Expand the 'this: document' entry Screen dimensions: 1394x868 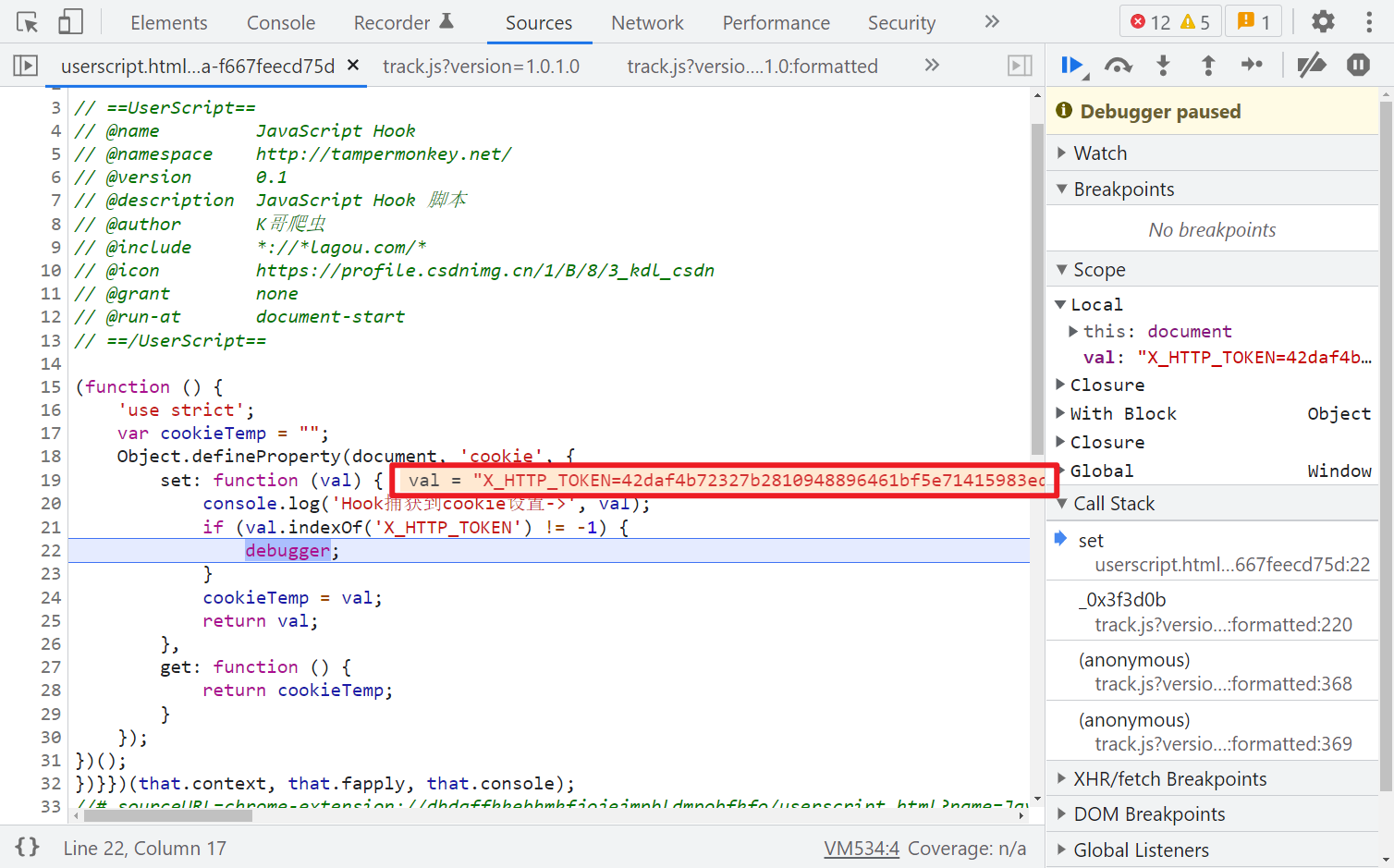(x=1073, y=331)
